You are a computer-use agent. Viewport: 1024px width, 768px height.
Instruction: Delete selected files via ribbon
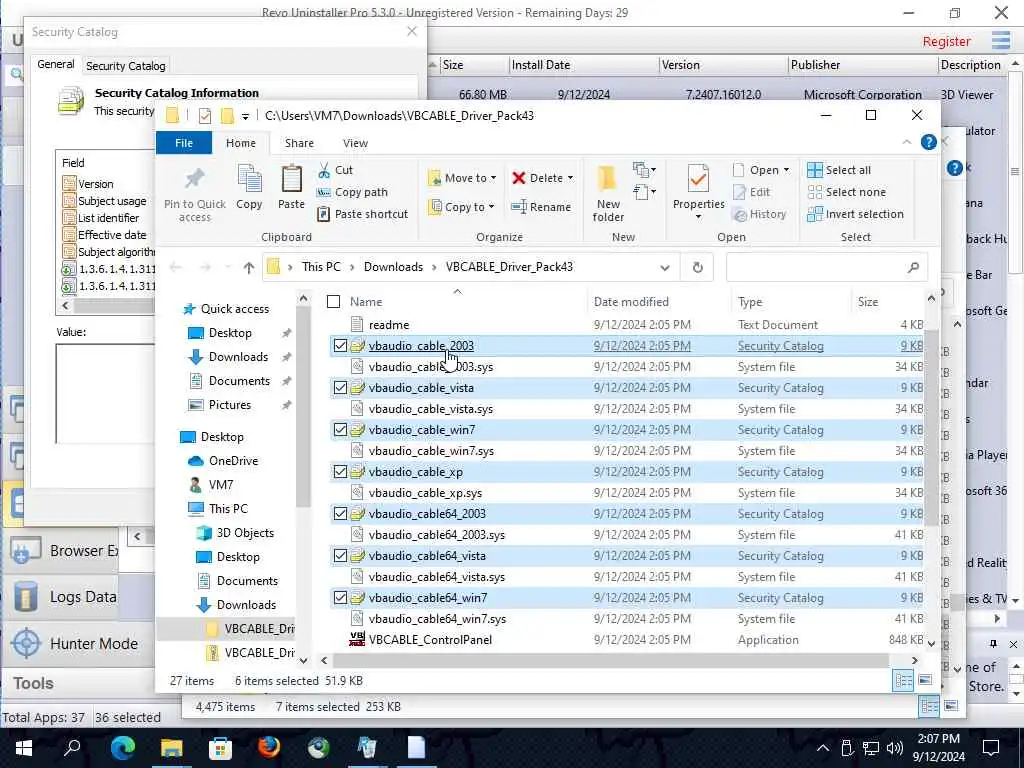537,178
